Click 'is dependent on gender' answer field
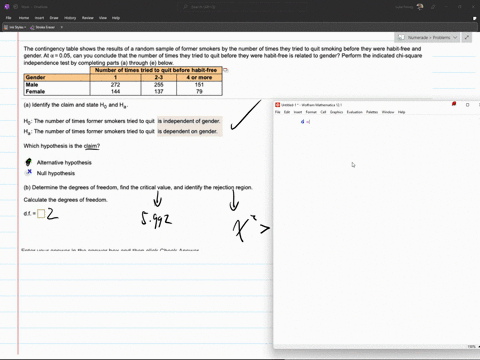This screenshot has height=360, width=480. [x=188, y=131]
